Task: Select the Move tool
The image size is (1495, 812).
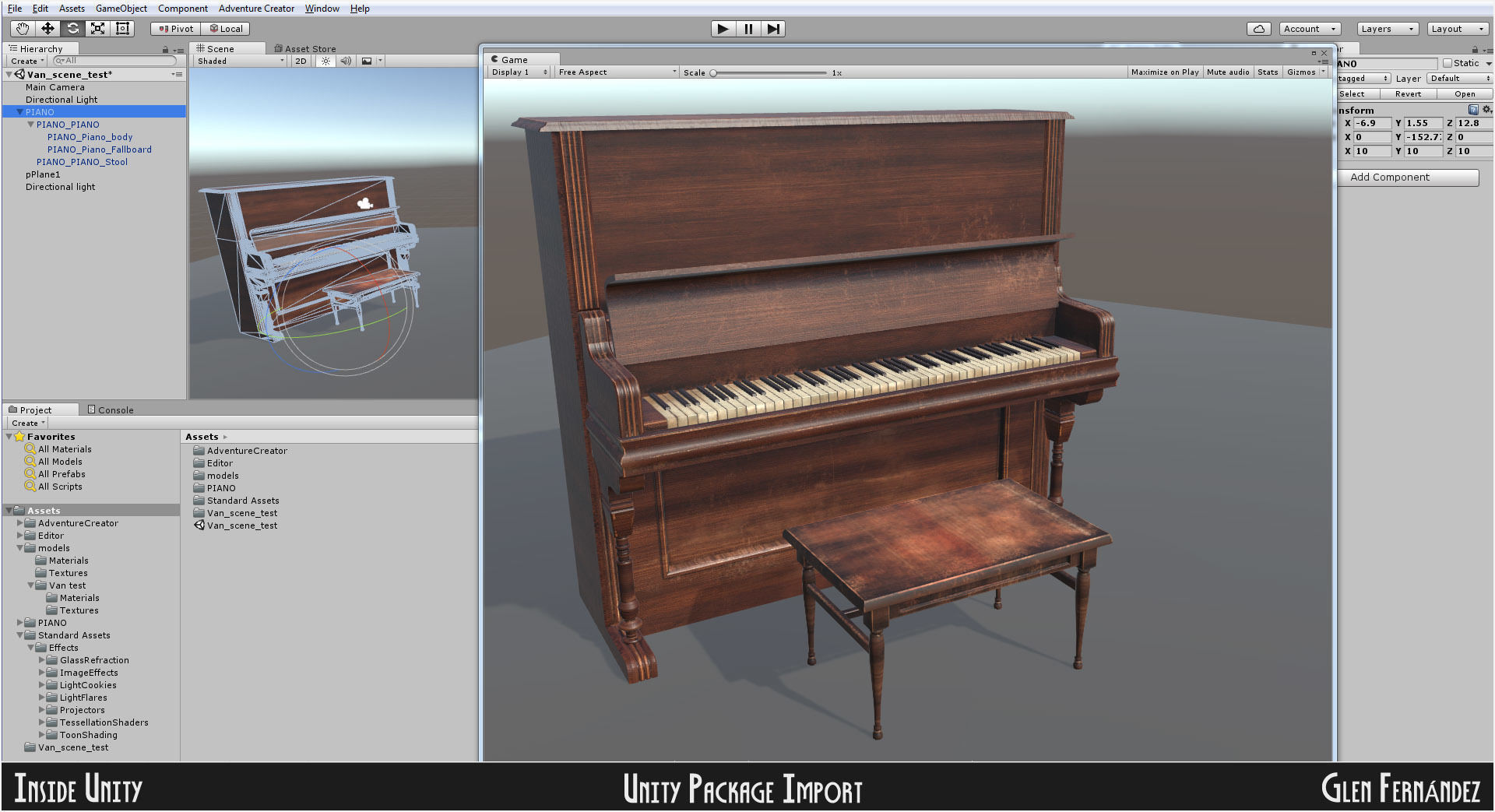Action: 47,29
